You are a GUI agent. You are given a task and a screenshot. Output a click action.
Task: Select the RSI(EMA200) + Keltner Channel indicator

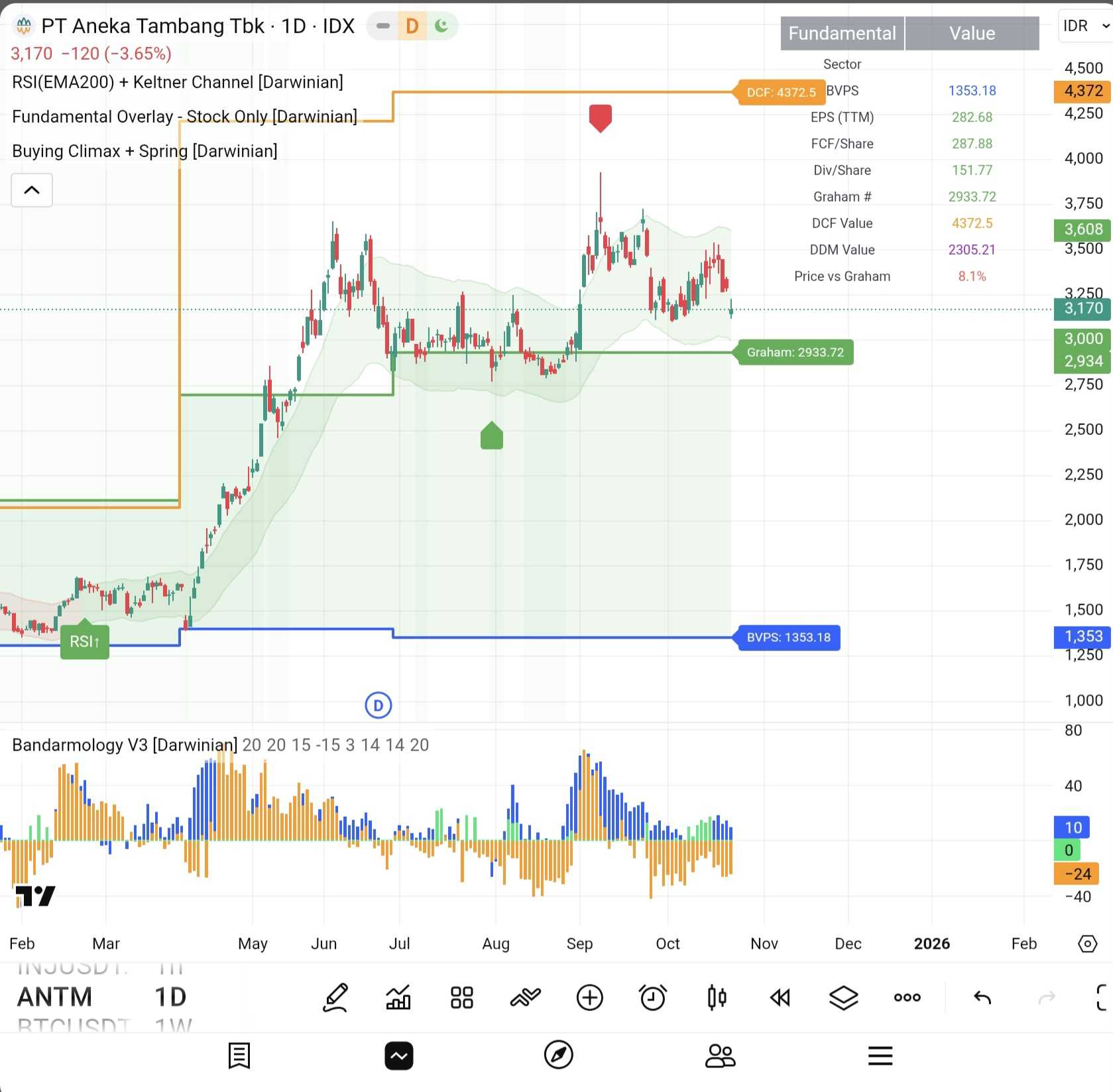(178, 82)
